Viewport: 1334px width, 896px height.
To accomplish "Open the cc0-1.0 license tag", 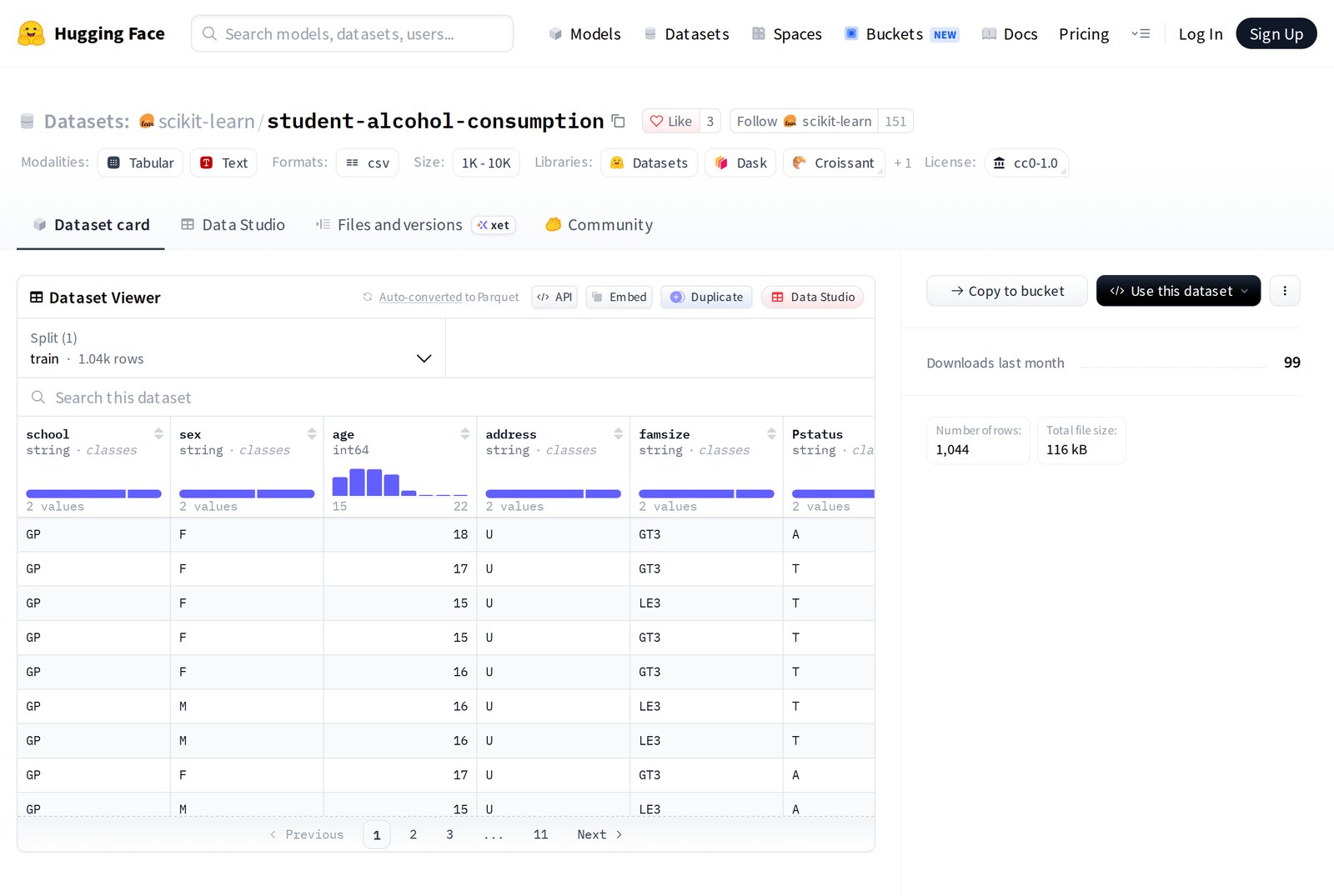I will point(1026,163).
